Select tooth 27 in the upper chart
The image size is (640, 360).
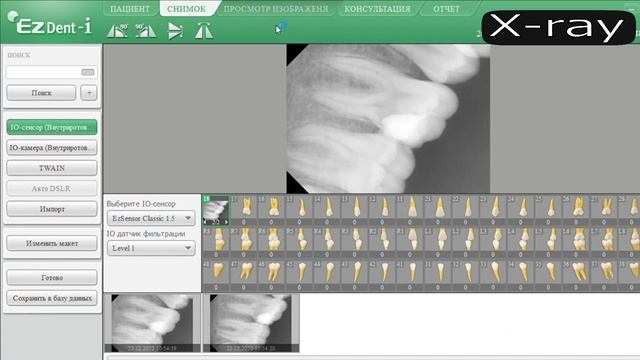pos(604,210)
